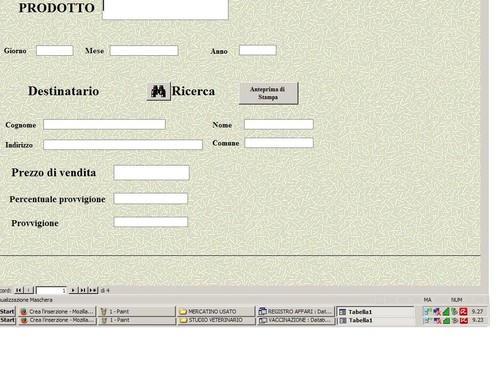Focus the Cognome input box
Viewport: 500px width, 375px height.
tap(104, 124)
